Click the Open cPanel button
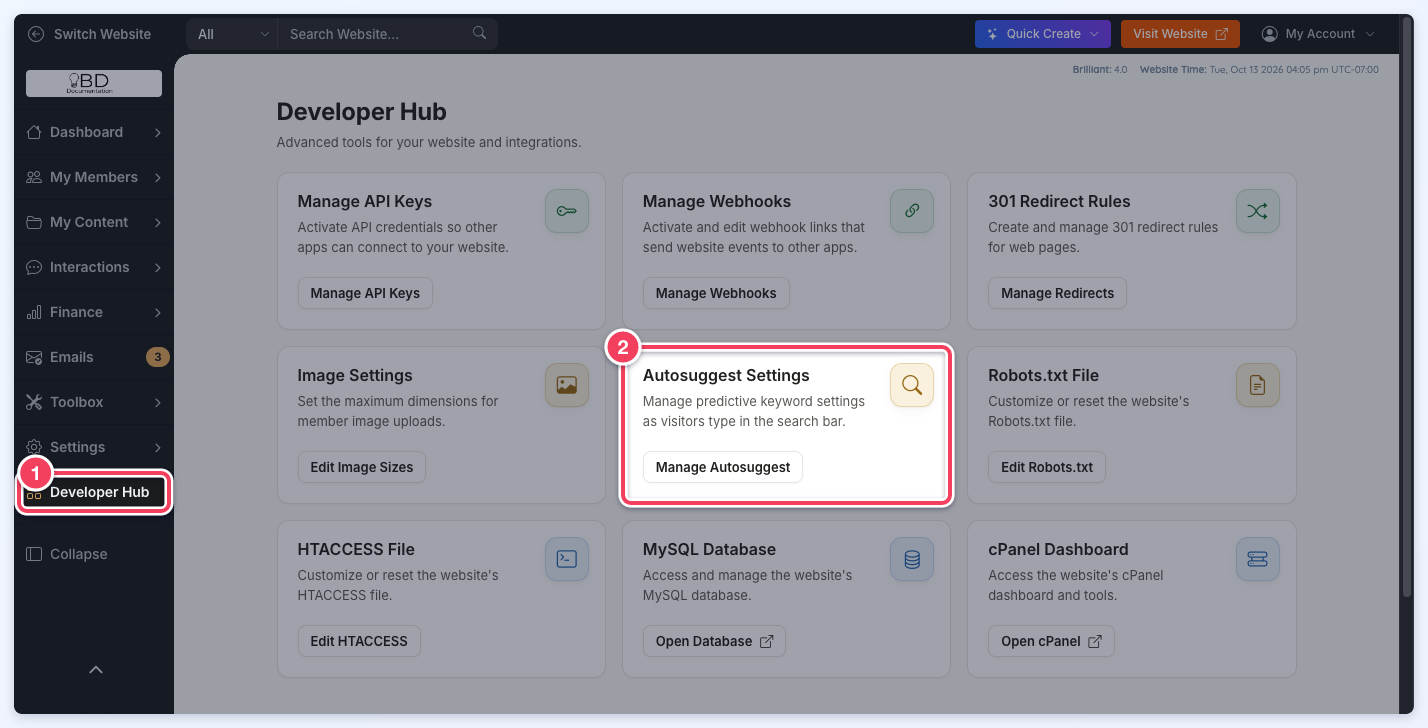The image size is (1428, 728). pos(1051,641)
